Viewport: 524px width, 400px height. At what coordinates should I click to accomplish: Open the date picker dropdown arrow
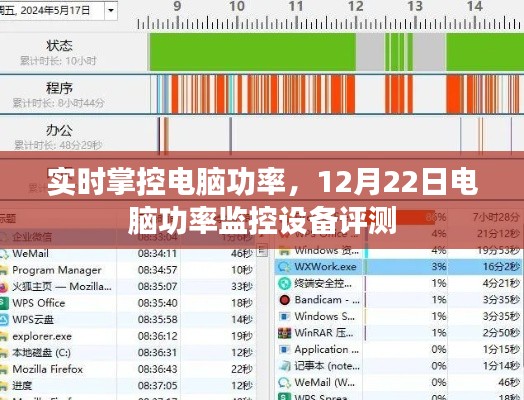point(111,11)
